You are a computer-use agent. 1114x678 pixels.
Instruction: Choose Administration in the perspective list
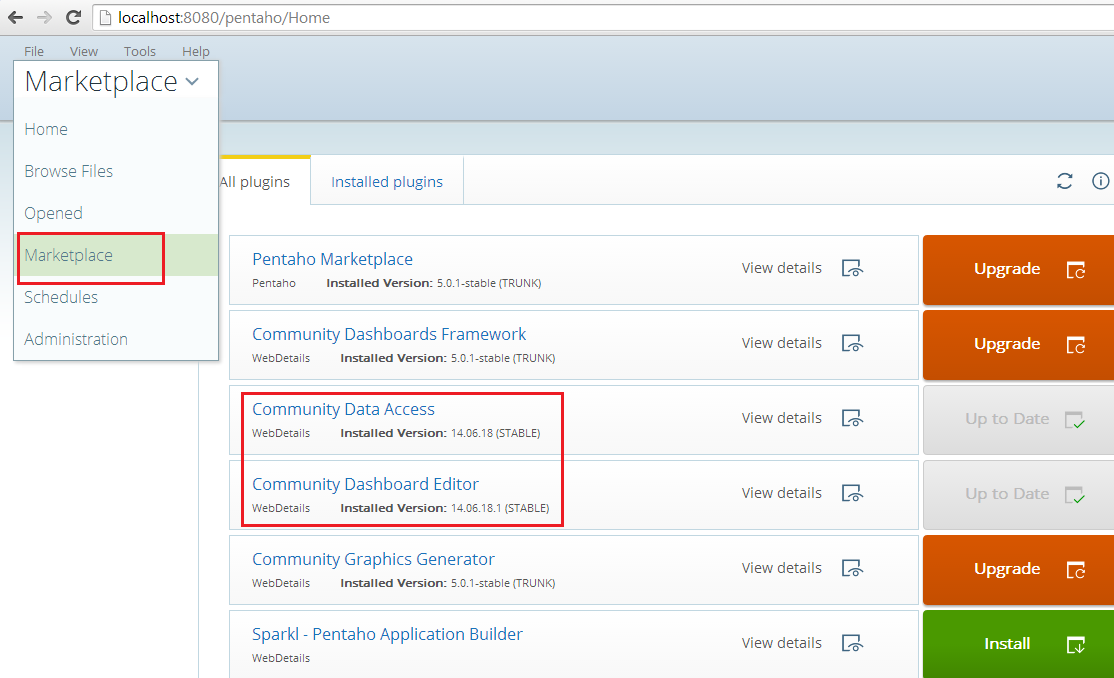(x=76, y=339)
